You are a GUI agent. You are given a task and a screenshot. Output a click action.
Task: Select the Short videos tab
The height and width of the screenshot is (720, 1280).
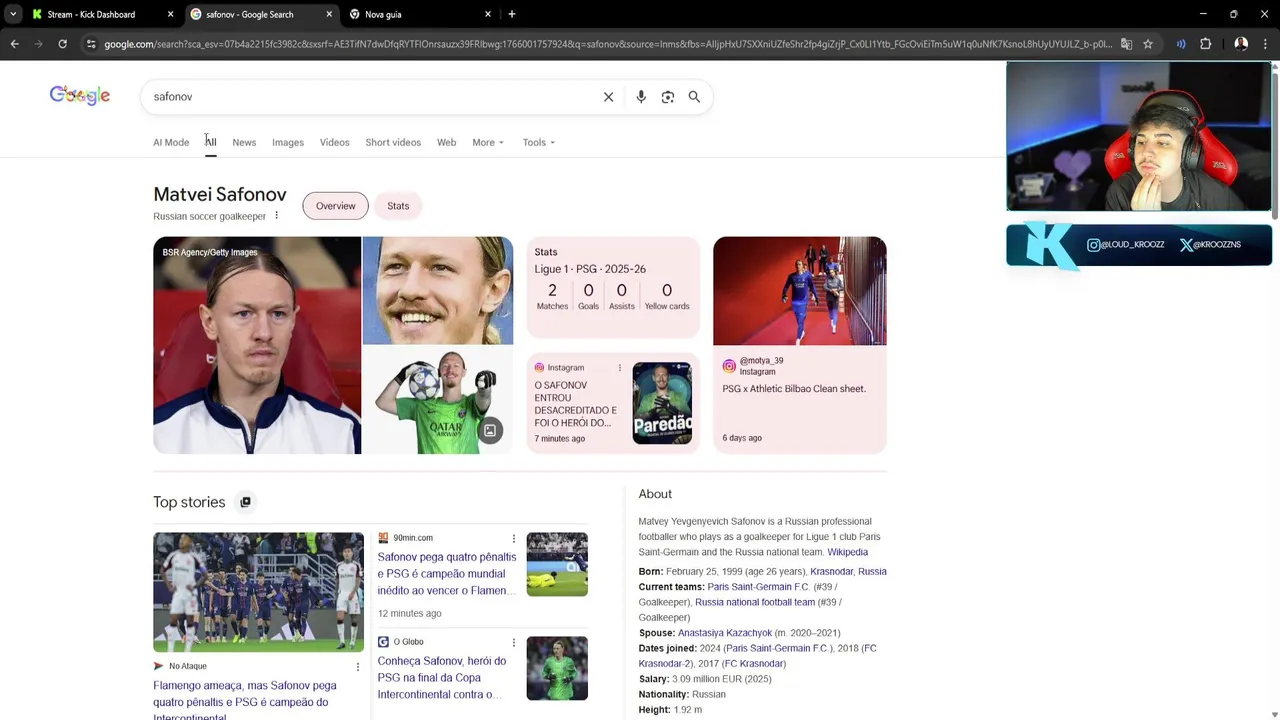pos(393,142)
